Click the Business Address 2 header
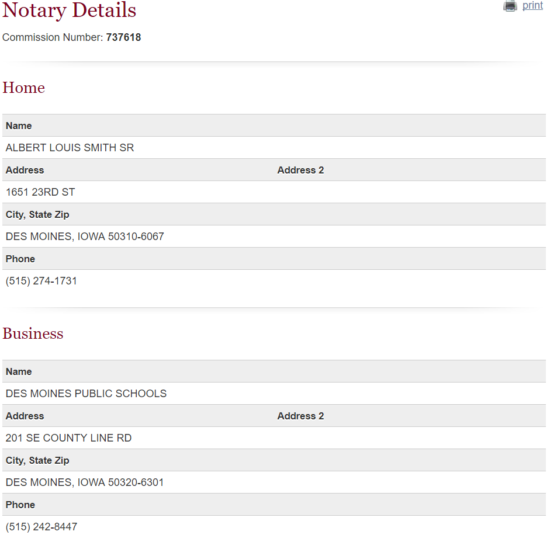 (301, 416)
